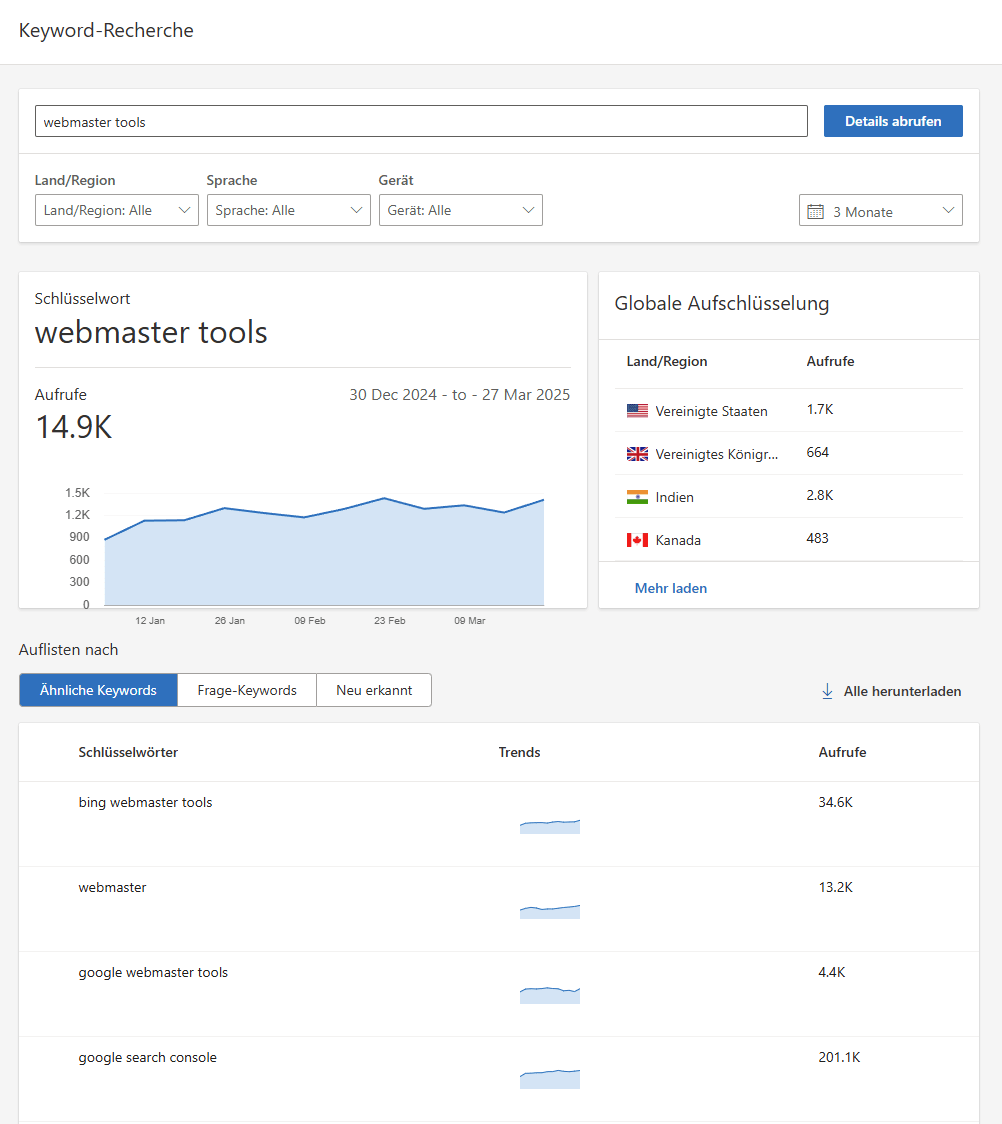Image resolution: width=1002 pixels, height=1124 pixels.
Task: Click the google search console trend sparkline
Action: pyautogui.click(x=550, y=1079)
